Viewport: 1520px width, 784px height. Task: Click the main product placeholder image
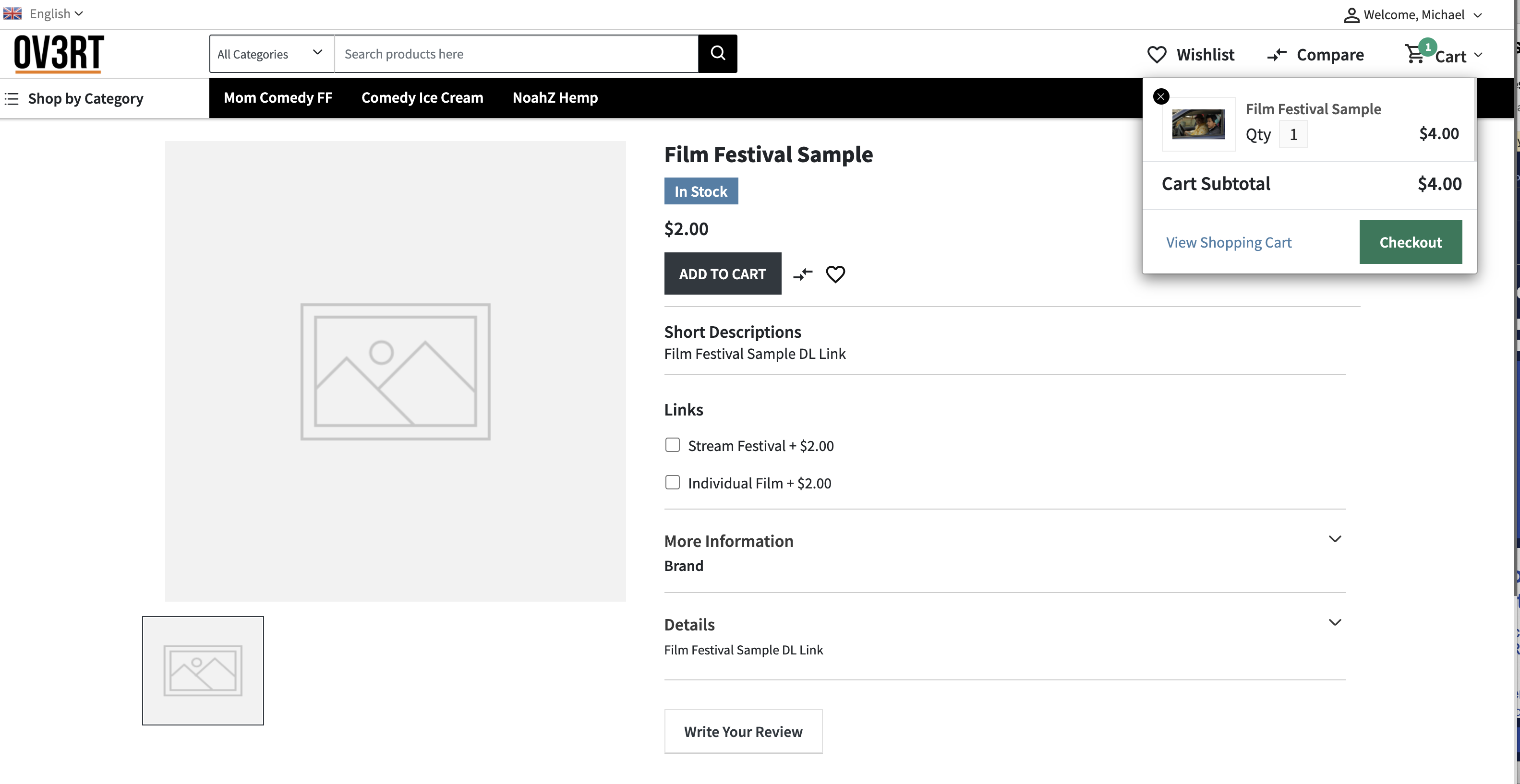pyautogui.click(x=395, y=371)
